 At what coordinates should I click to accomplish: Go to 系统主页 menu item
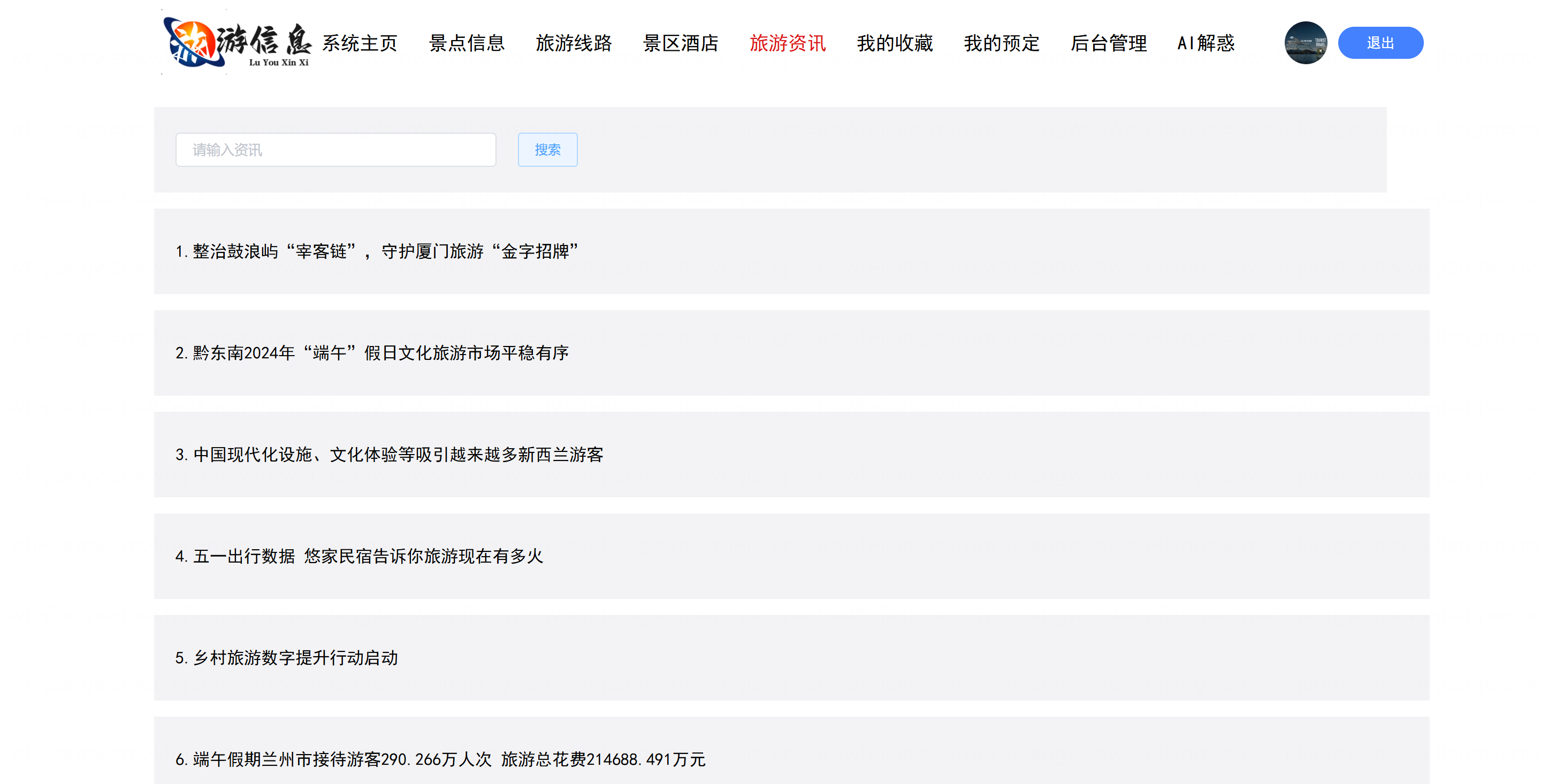pos(360,43)
